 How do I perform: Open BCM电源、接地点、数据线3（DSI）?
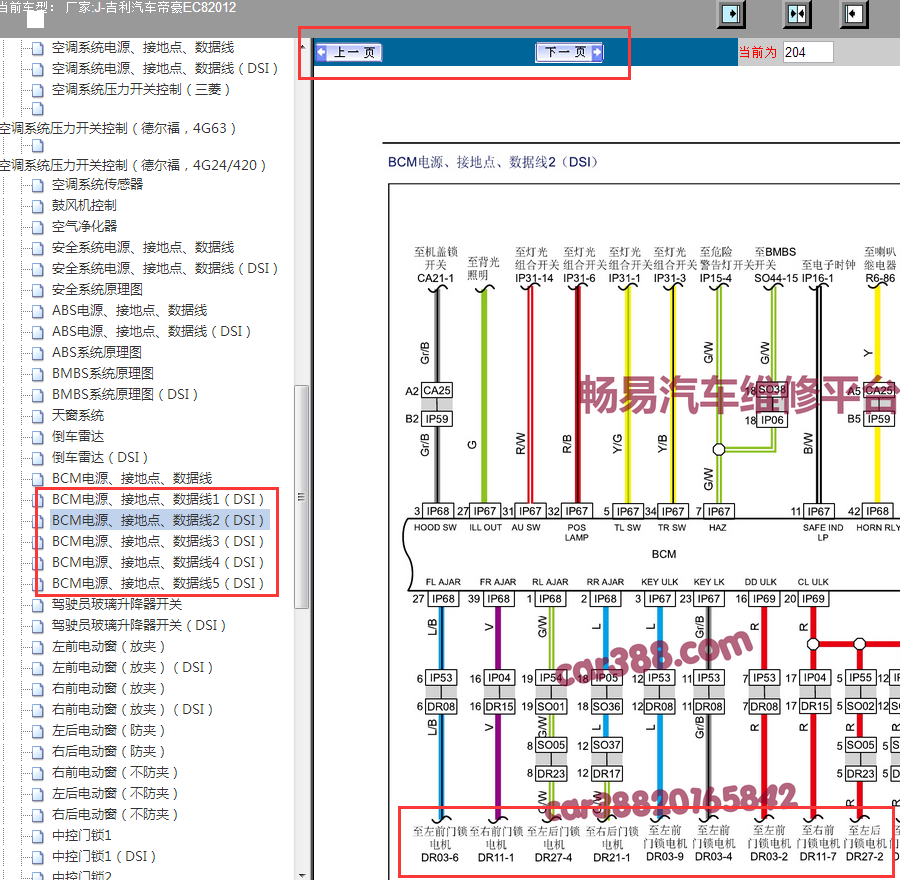click(x=158, y=542)
